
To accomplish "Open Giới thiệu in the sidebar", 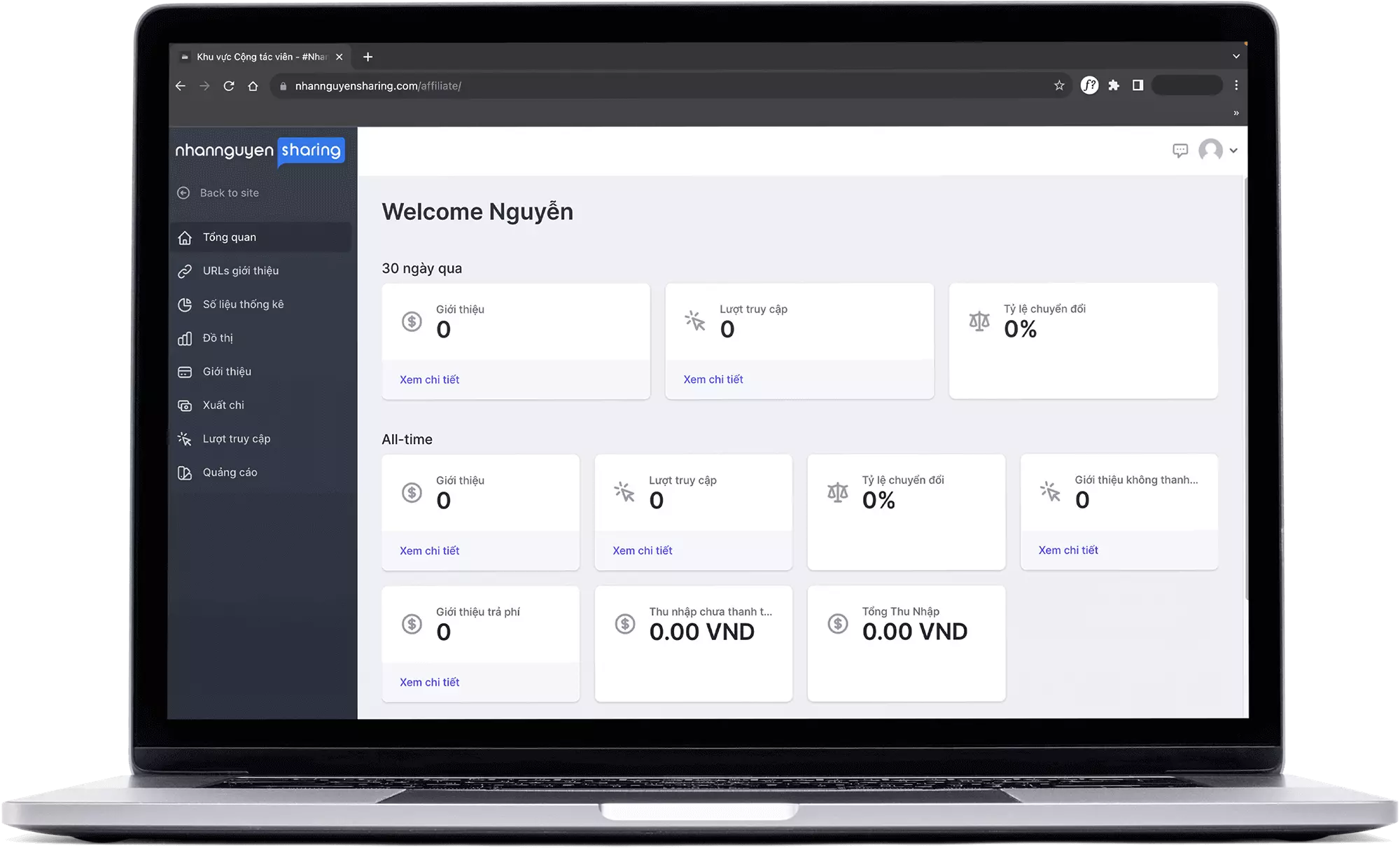I will 227,372.
